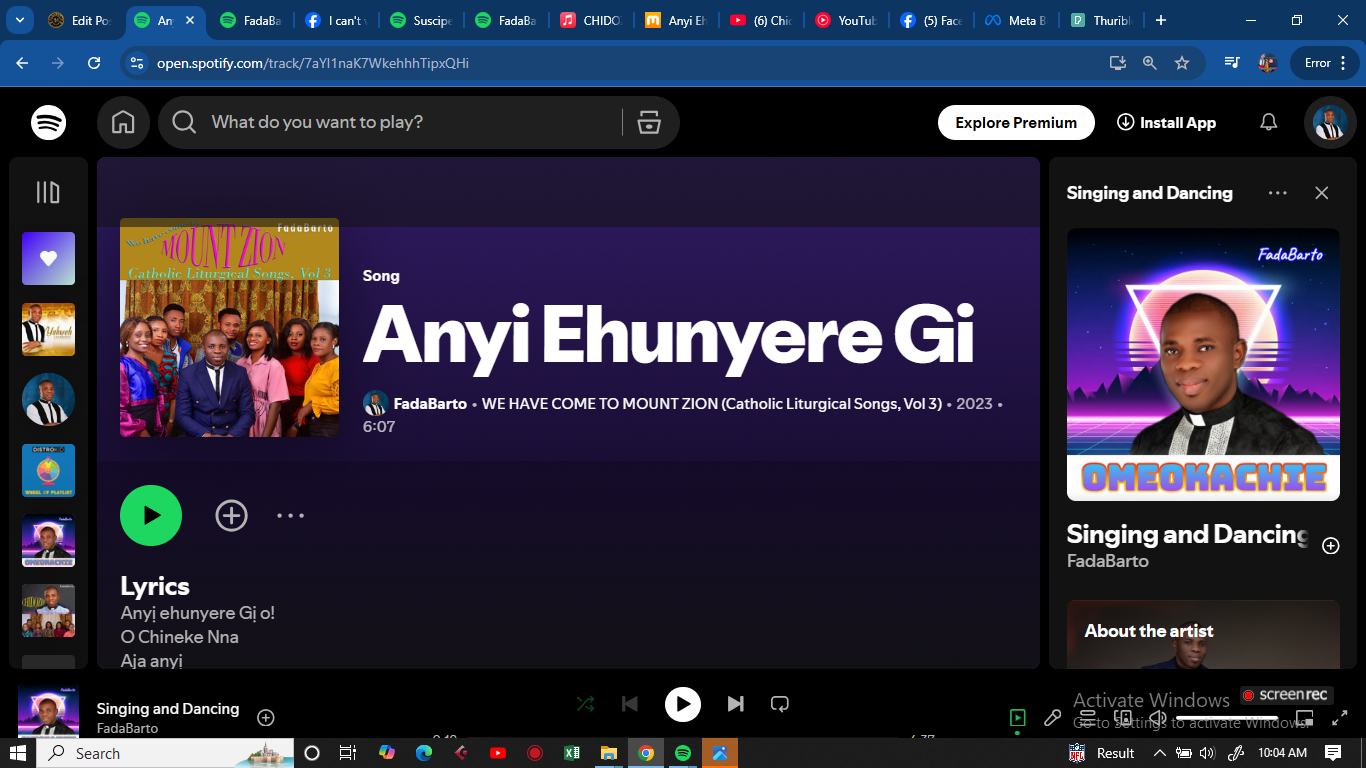Toggle shuffle in the player bar
The width and height of the screenshot is (1366, 768).
[x=585, y=704]
